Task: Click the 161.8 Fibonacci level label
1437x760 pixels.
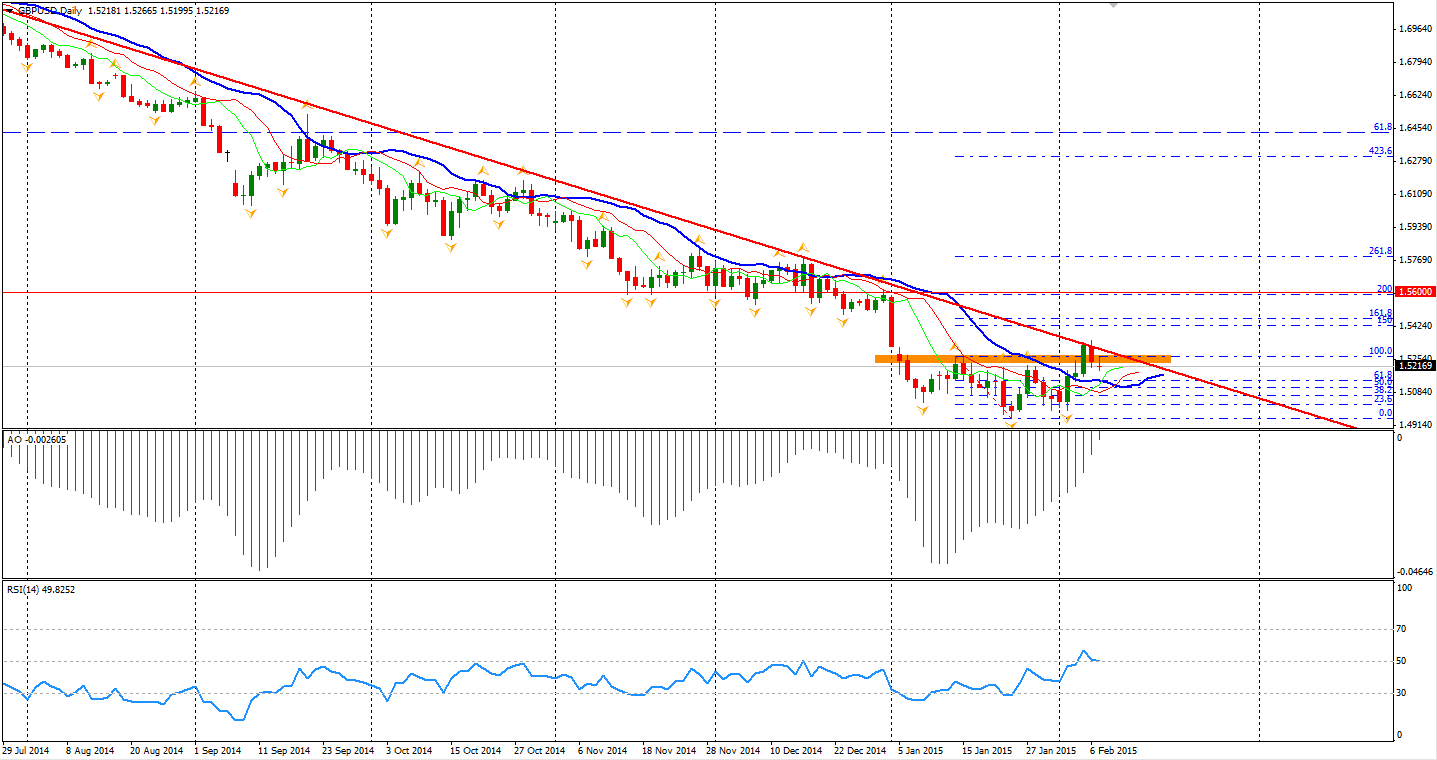Action: coord(1380,313)
